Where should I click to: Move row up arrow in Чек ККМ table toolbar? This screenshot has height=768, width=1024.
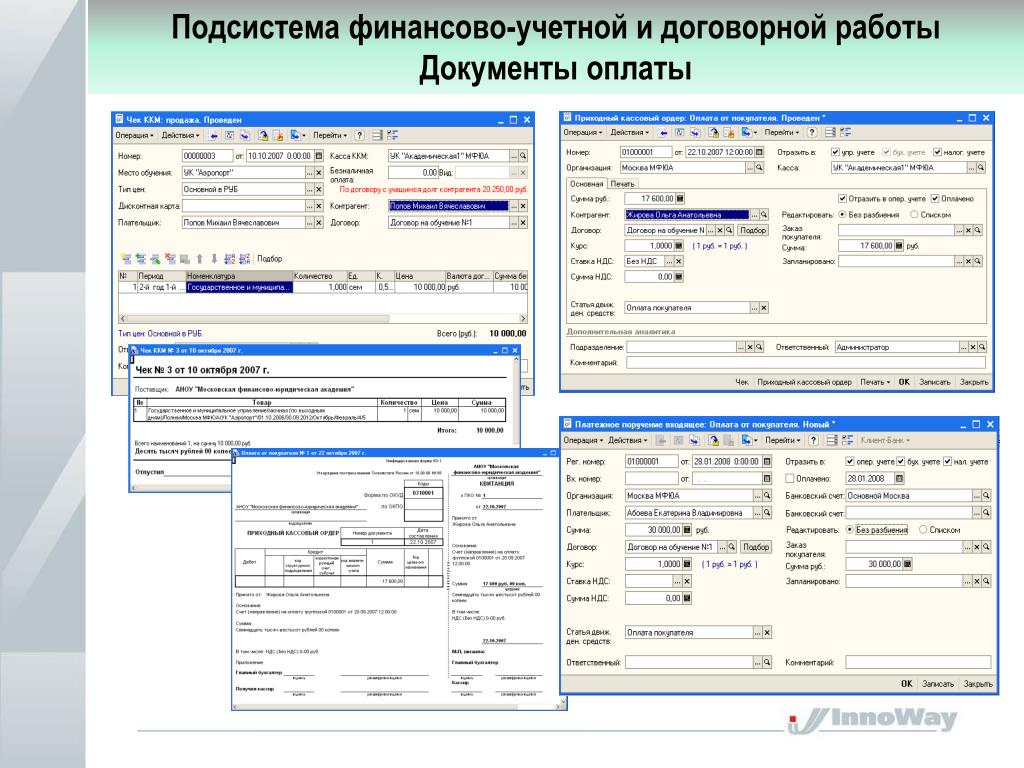coord(200,259)
